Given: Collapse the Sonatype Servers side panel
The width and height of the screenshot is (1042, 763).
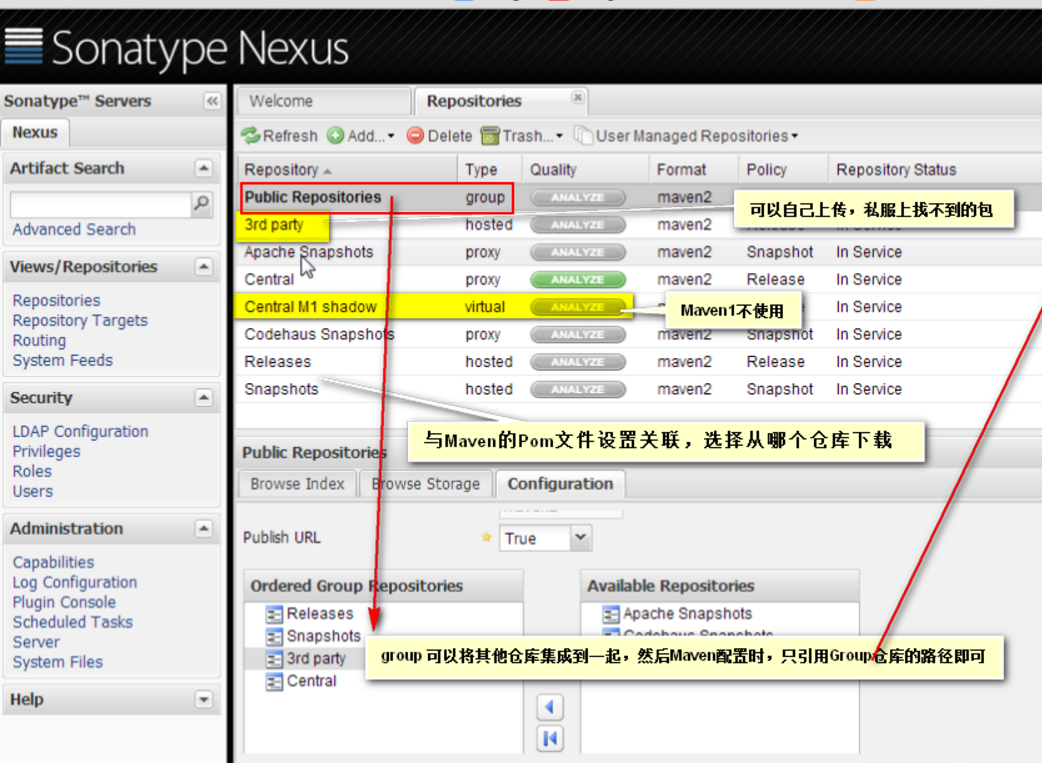Looking at the screenshot, I should 212,101.
